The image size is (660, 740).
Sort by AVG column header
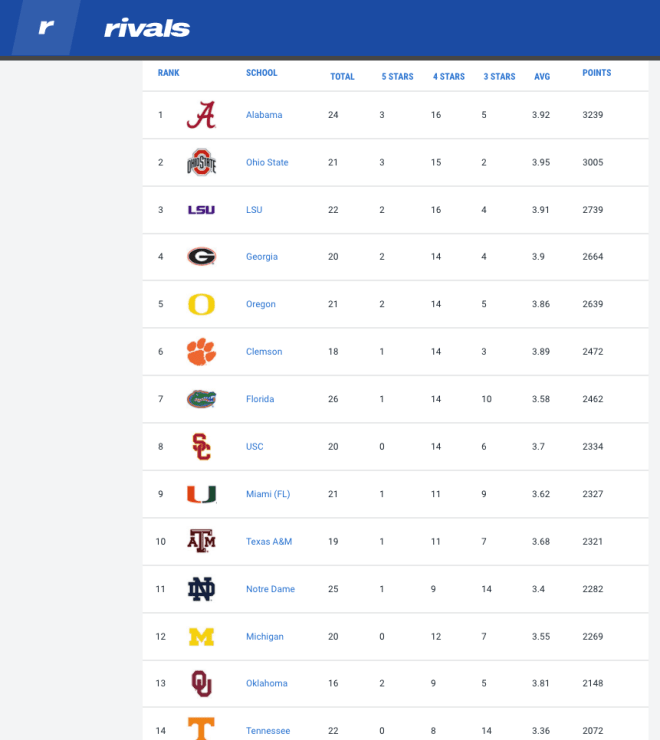coord(542,76)
